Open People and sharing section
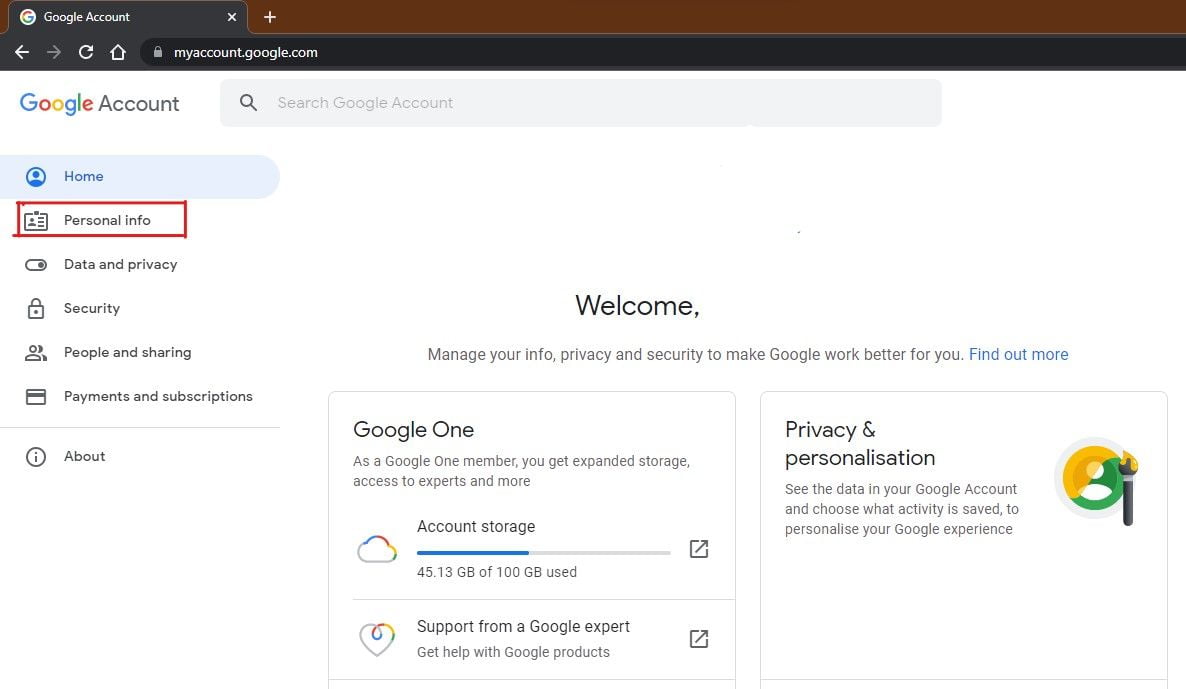Screen dimensions: 1186x689 tap(127, 352)
